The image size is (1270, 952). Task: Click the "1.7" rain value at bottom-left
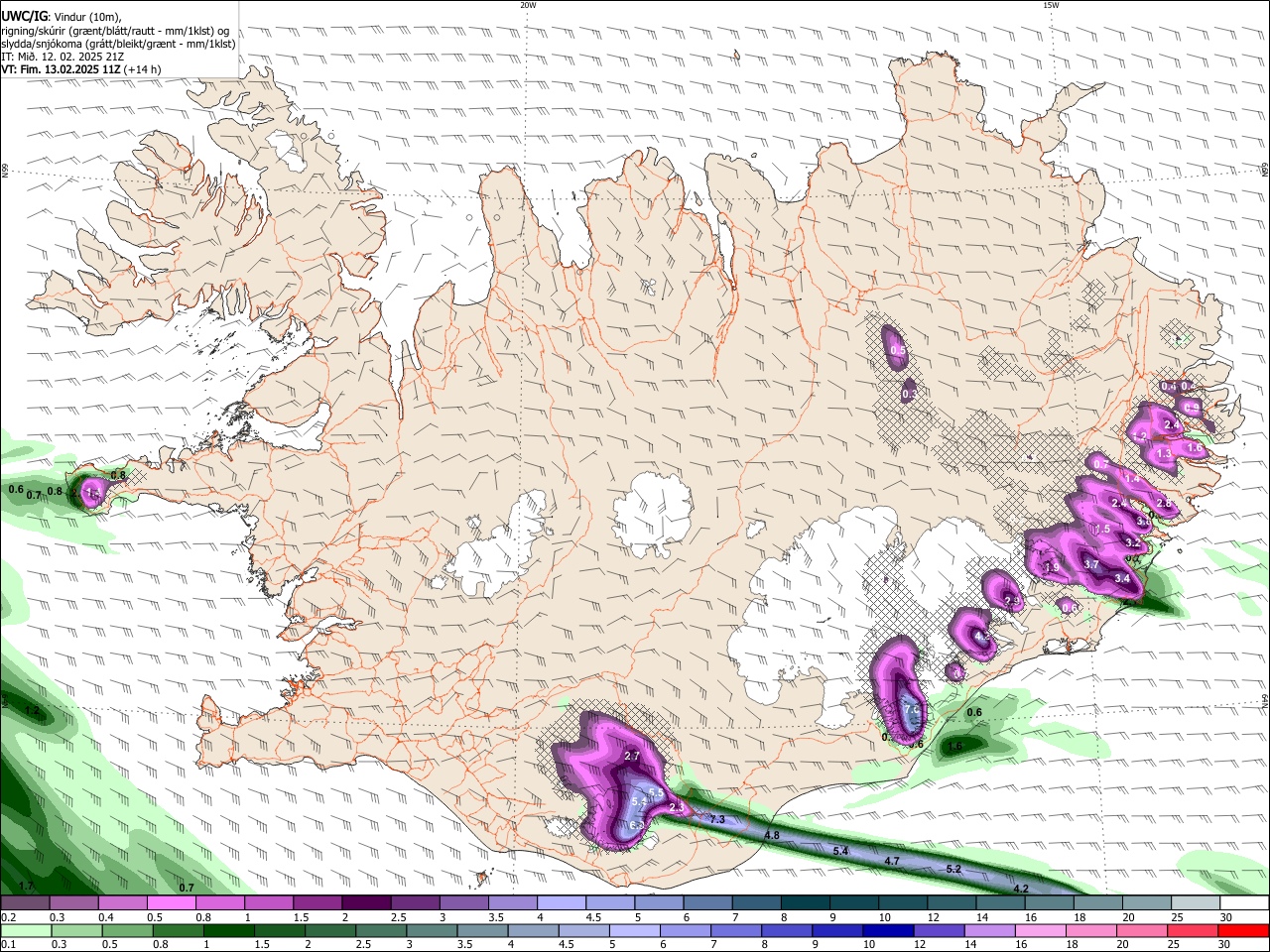pyautogui.click(x=27, y=886)
